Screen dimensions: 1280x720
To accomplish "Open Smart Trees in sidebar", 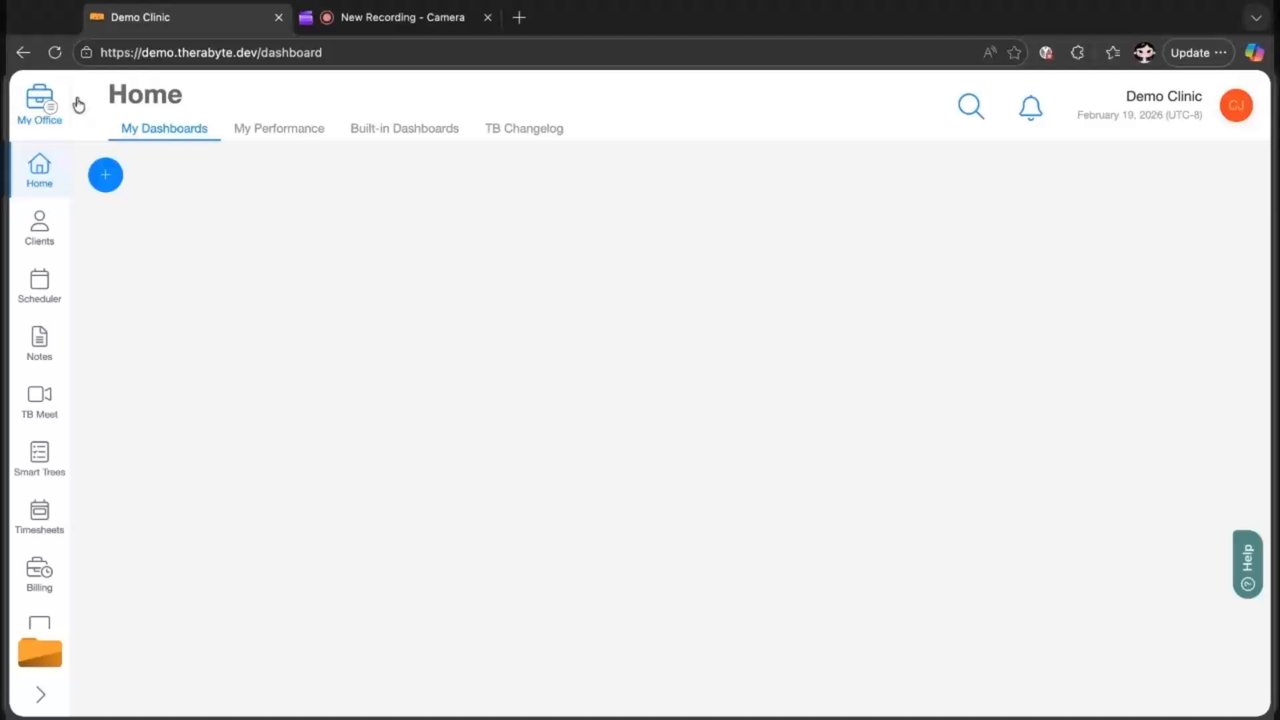I will tap(39, 459).
